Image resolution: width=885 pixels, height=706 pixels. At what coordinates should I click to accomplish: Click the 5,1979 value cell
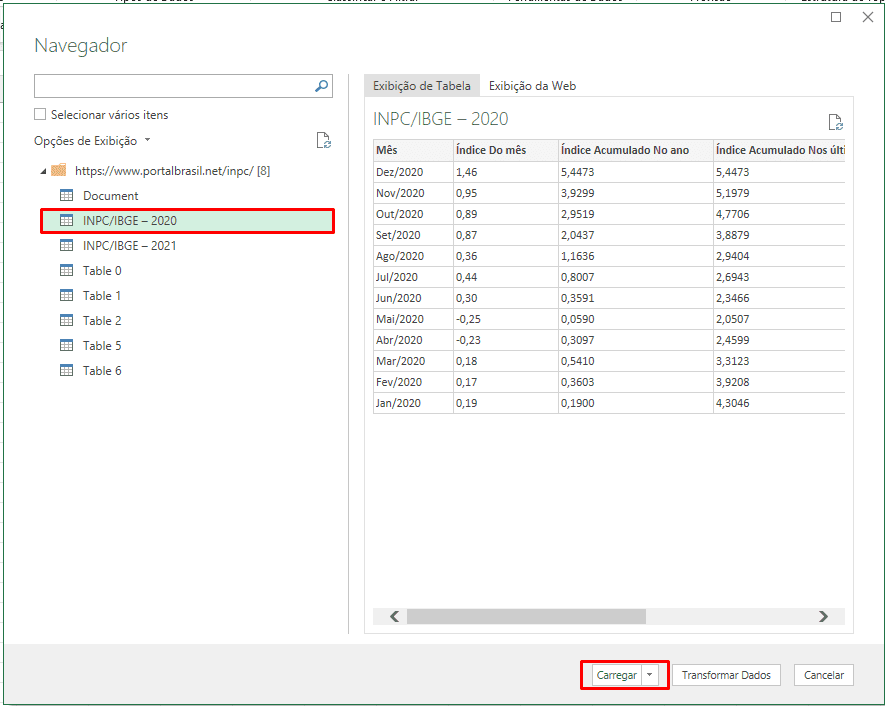tap(779, 193)
